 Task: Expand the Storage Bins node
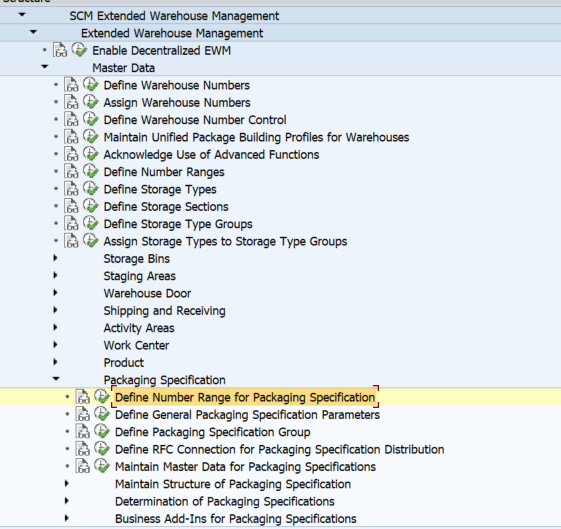[x=55, y=258]
